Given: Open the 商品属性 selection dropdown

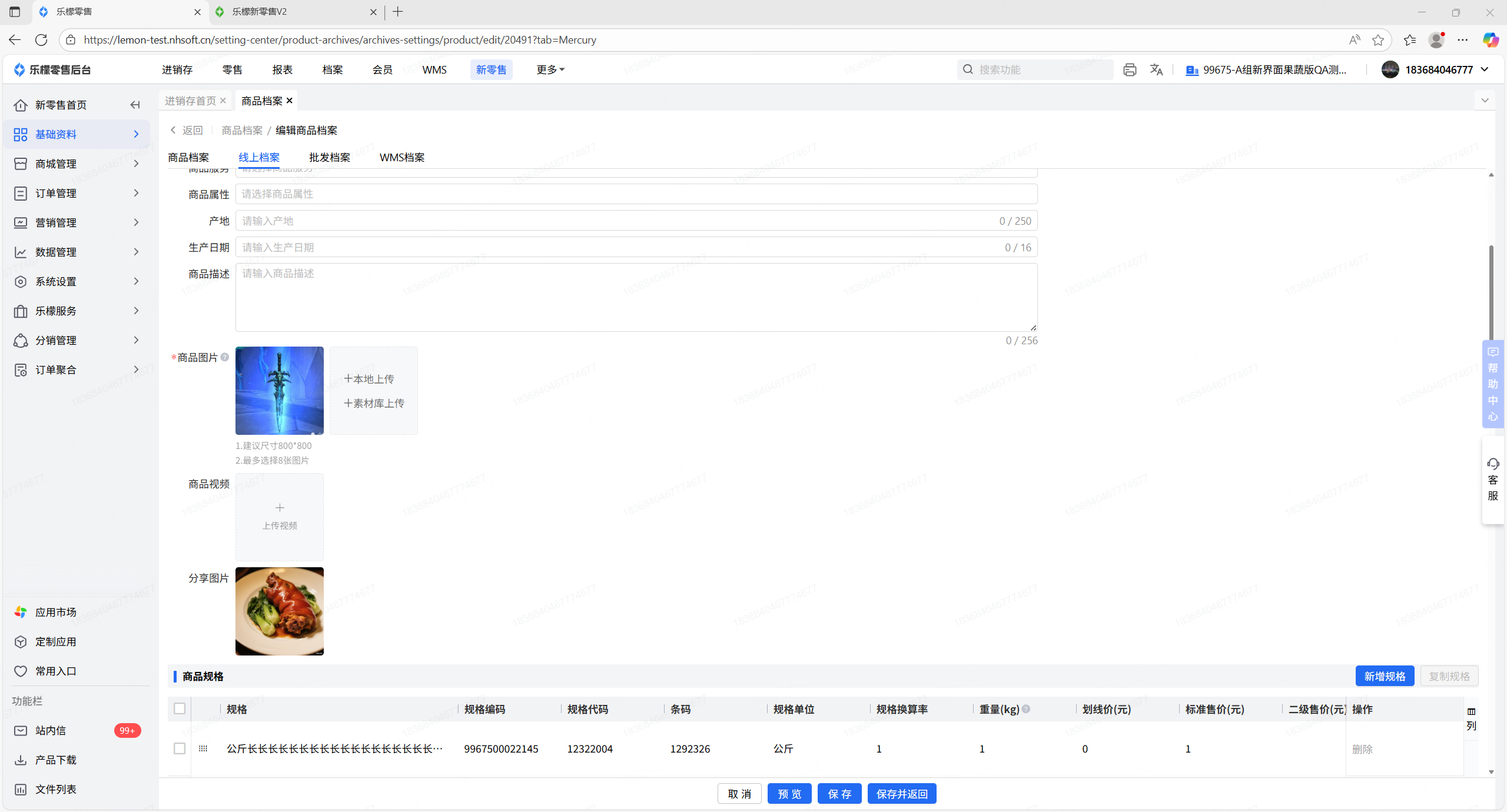Looking at the screenshot, I should (636, 194).
